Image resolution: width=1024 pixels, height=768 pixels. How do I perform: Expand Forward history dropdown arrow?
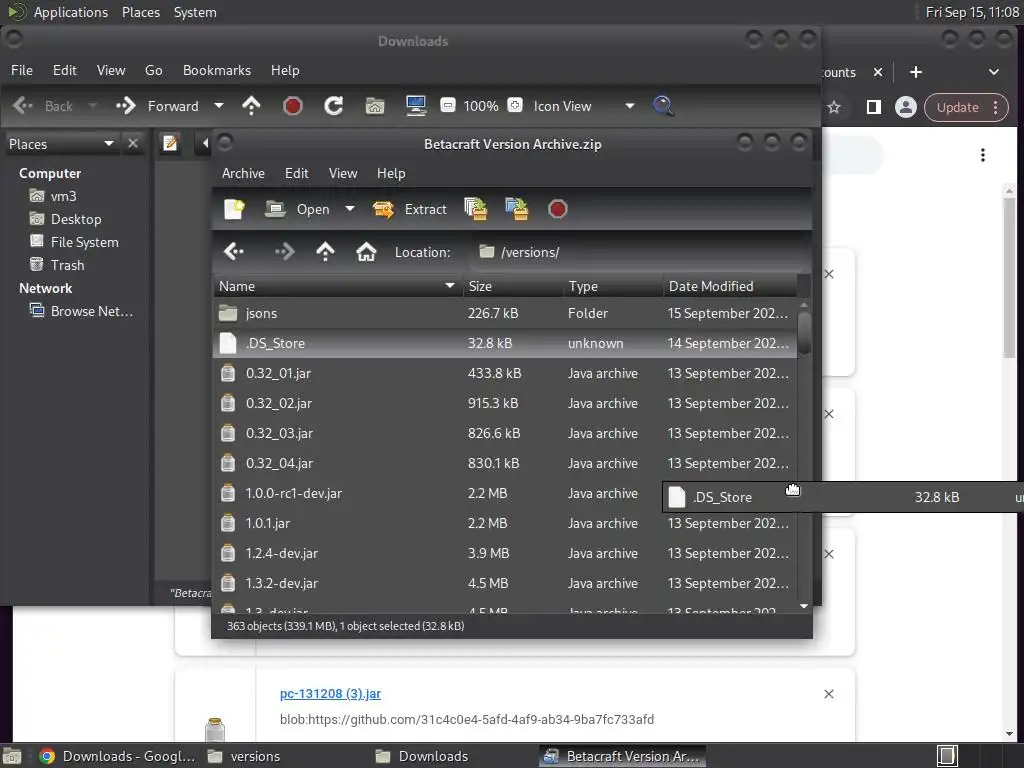(219, 106)
